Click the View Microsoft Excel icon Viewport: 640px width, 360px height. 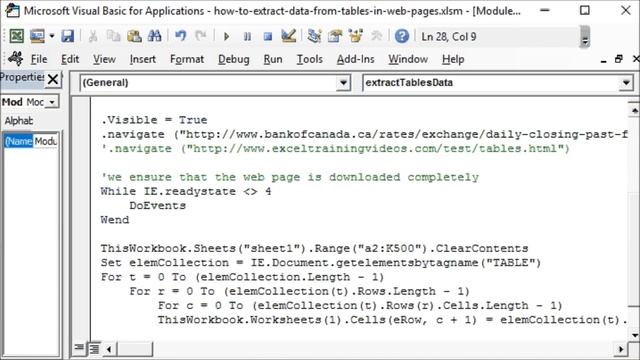pos(16,36)
